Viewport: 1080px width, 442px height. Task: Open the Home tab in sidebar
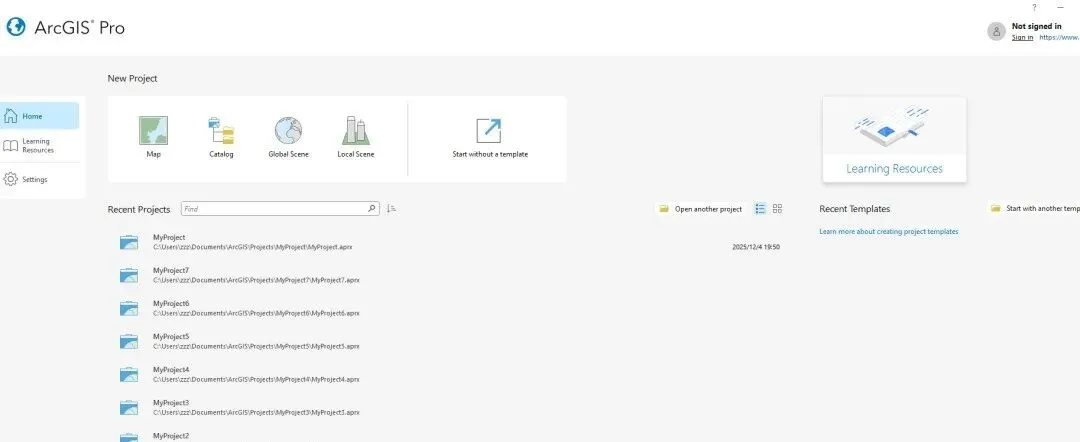tap(39, 116)
